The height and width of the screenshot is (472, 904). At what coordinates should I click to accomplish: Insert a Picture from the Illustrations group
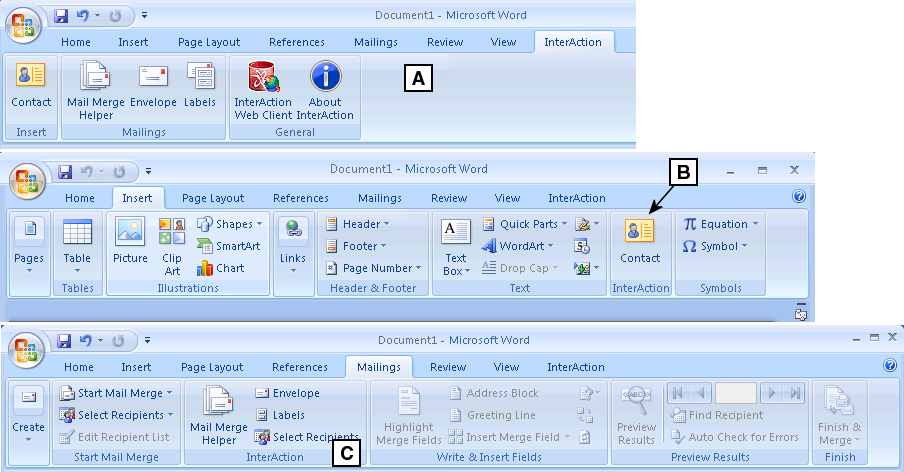click(130, 241)
